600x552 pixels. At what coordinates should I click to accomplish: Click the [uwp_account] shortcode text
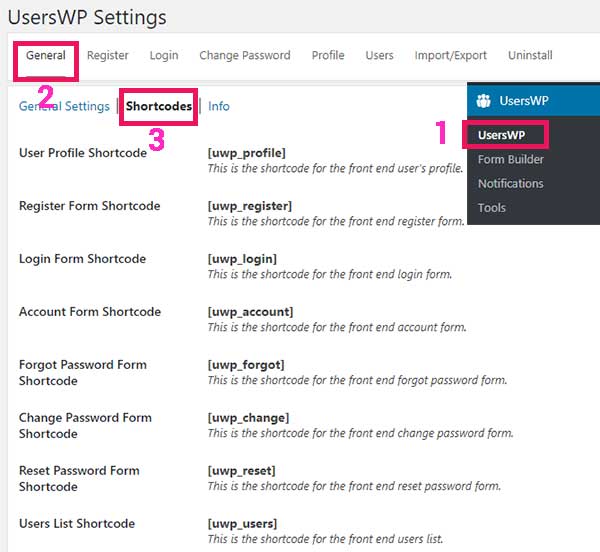point(250,312)
